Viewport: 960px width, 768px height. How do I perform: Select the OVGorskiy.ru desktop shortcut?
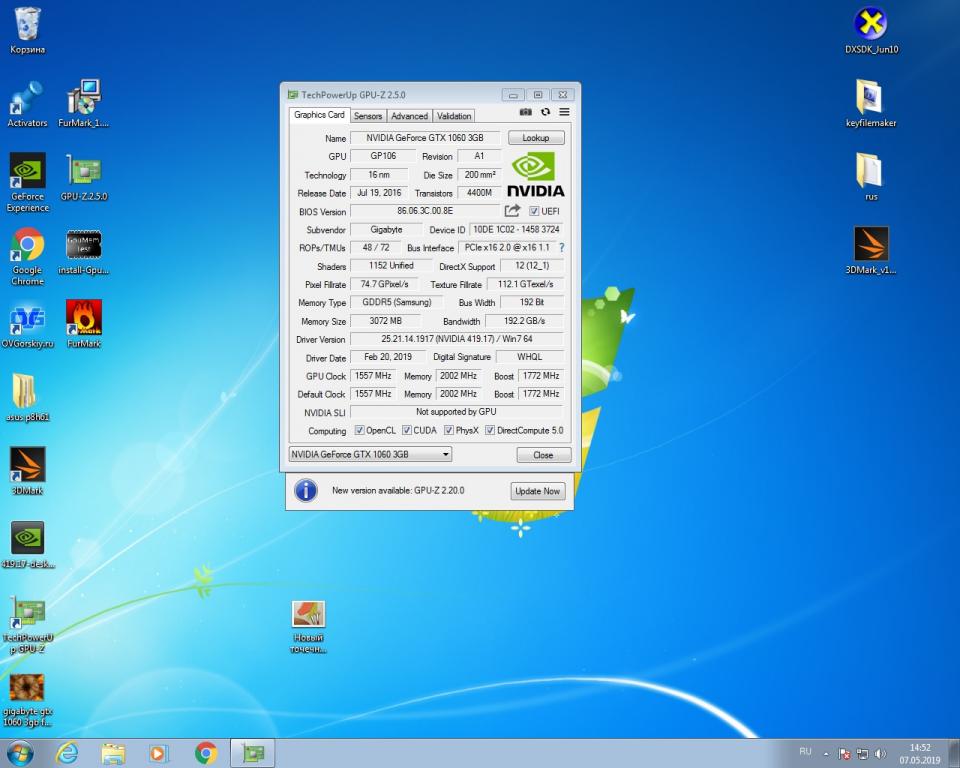[x=27, y=326]
